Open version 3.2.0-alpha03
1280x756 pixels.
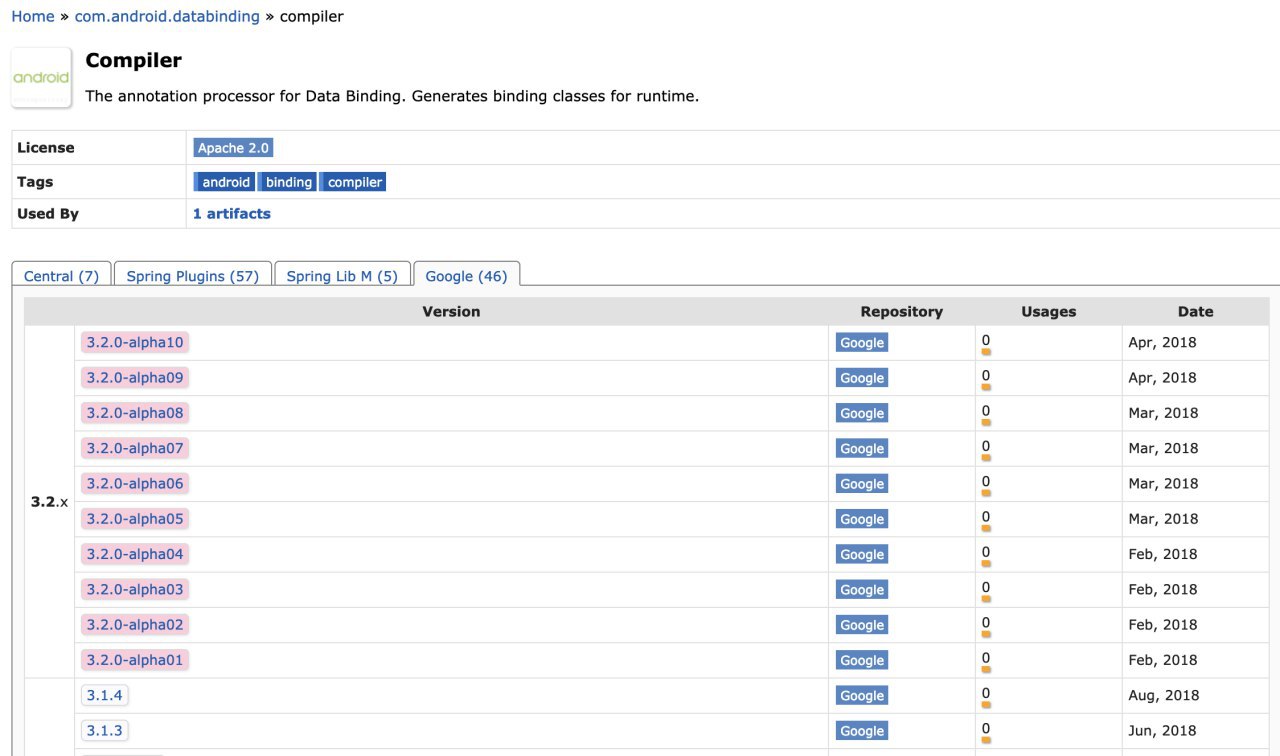coord(135,589)
